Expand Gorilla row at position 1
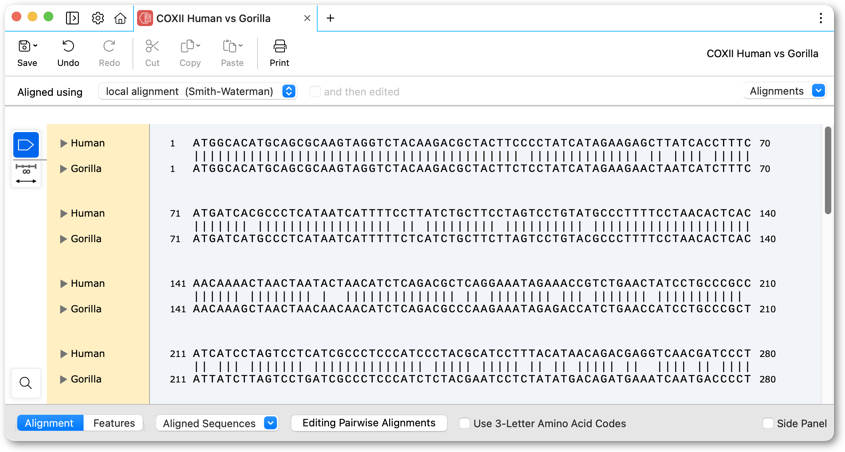Screen dimensions: 845x452 [64, 169]
